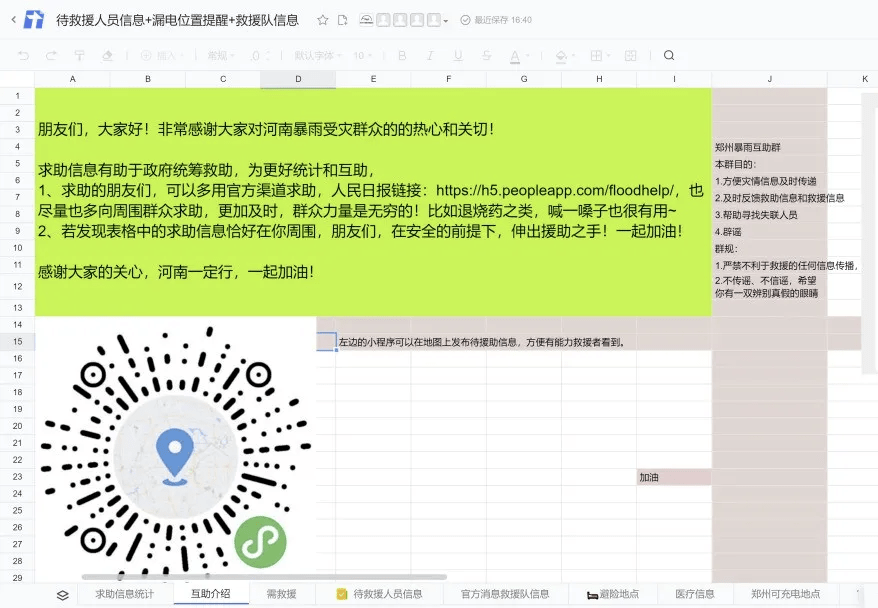The height and width of the screenshot is (608, 878).
Task: Click the 1.方便灾情信息及时传递 cell
Action: 769,181
